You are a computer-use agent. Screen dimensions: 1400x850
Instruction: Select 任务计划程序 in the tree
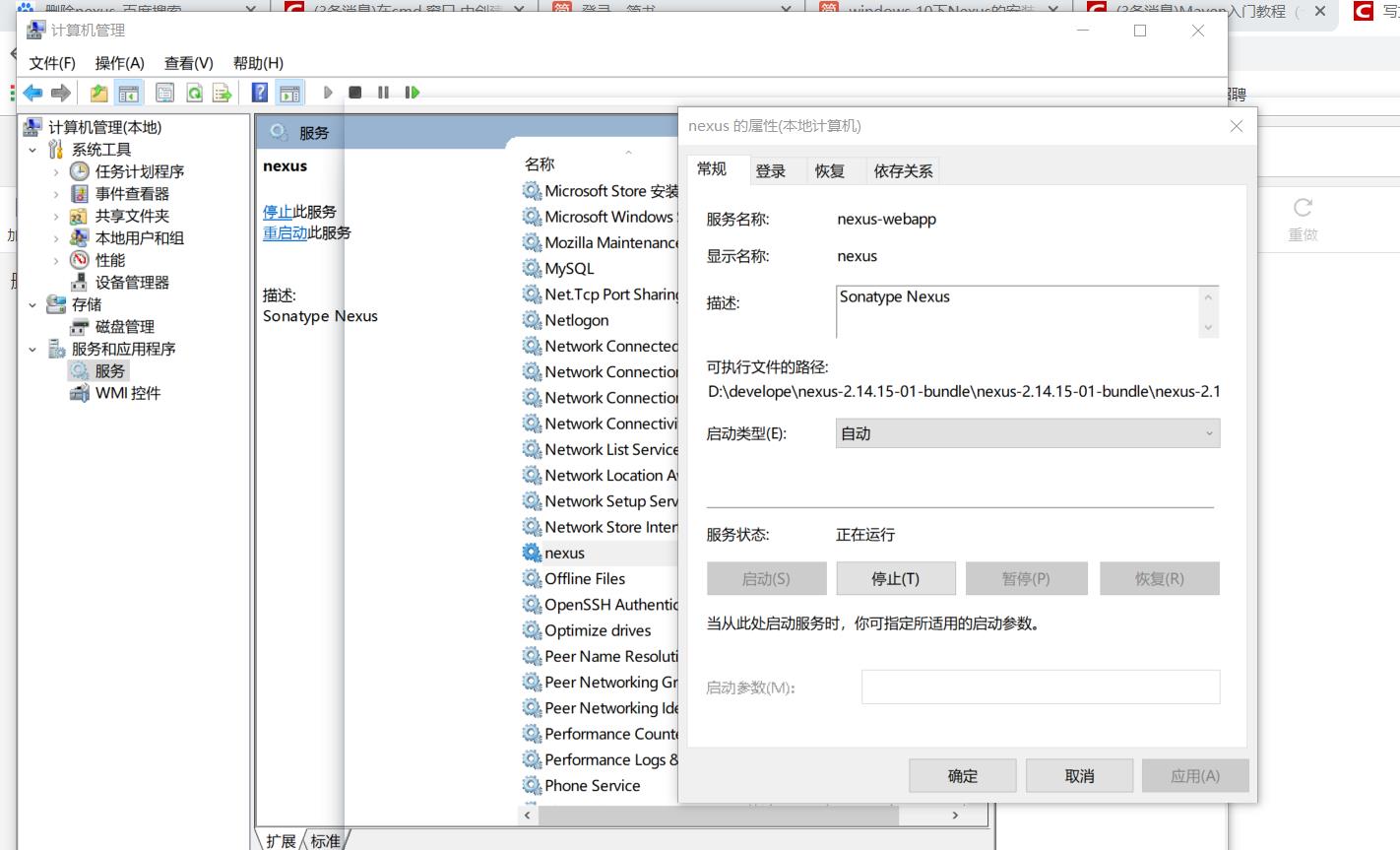pyautogui.click(x=140, y=171)
